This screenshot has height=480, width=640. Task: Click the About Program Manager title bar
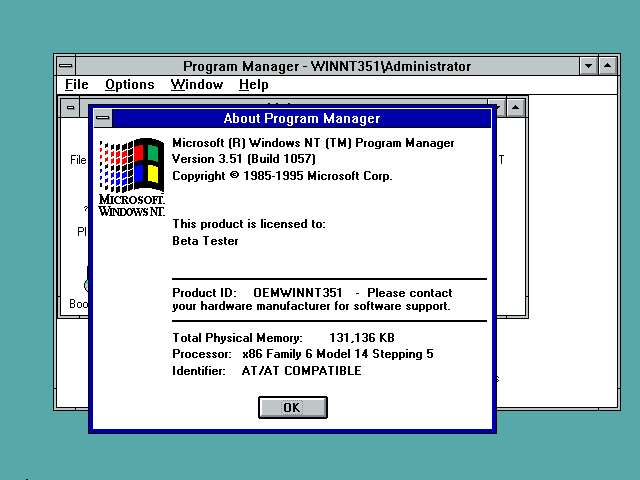[302, 118]
